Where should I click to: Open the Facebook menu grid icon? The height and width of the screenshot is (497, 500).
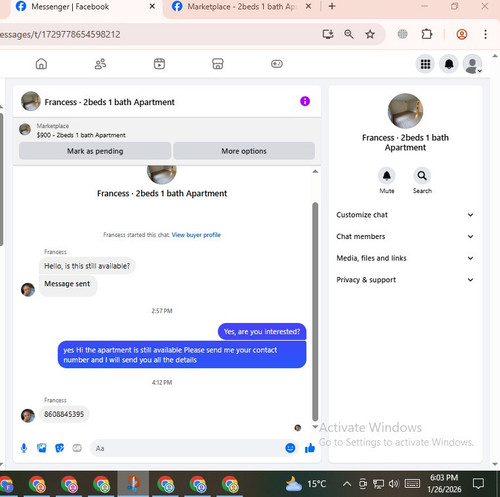click(425, 64)
